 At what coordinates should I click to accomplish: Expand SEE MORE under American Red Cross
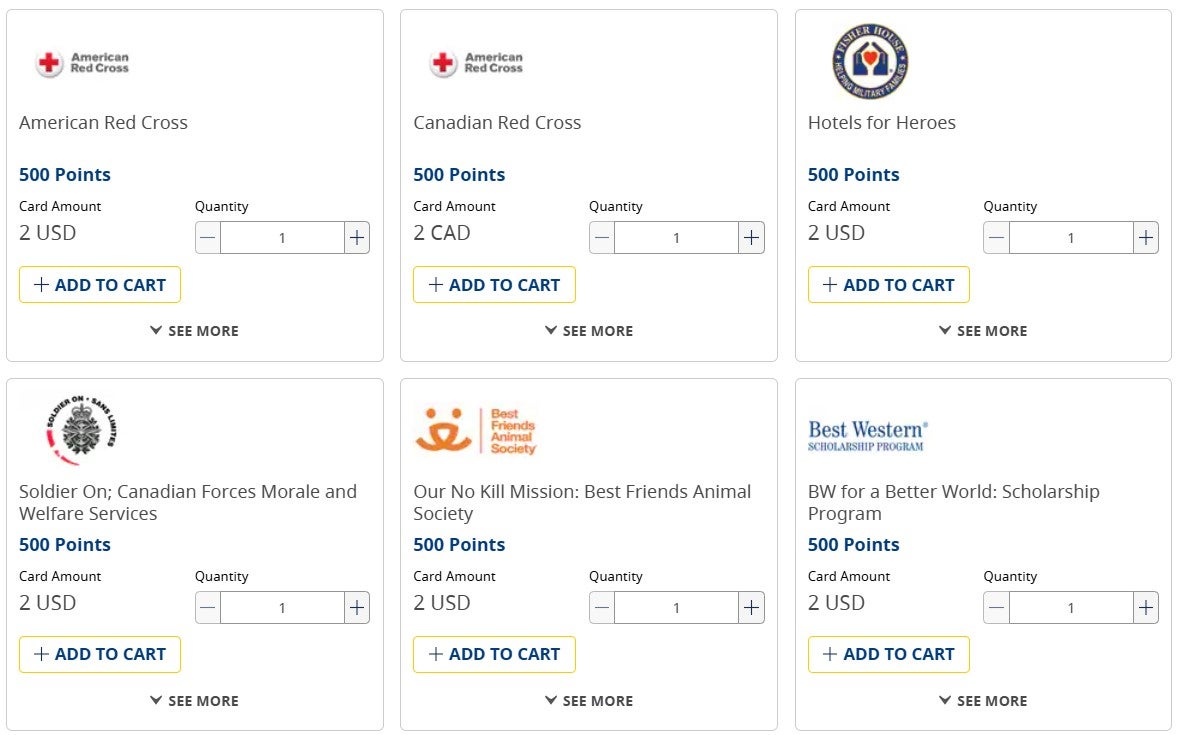click(x=195, y=330)
